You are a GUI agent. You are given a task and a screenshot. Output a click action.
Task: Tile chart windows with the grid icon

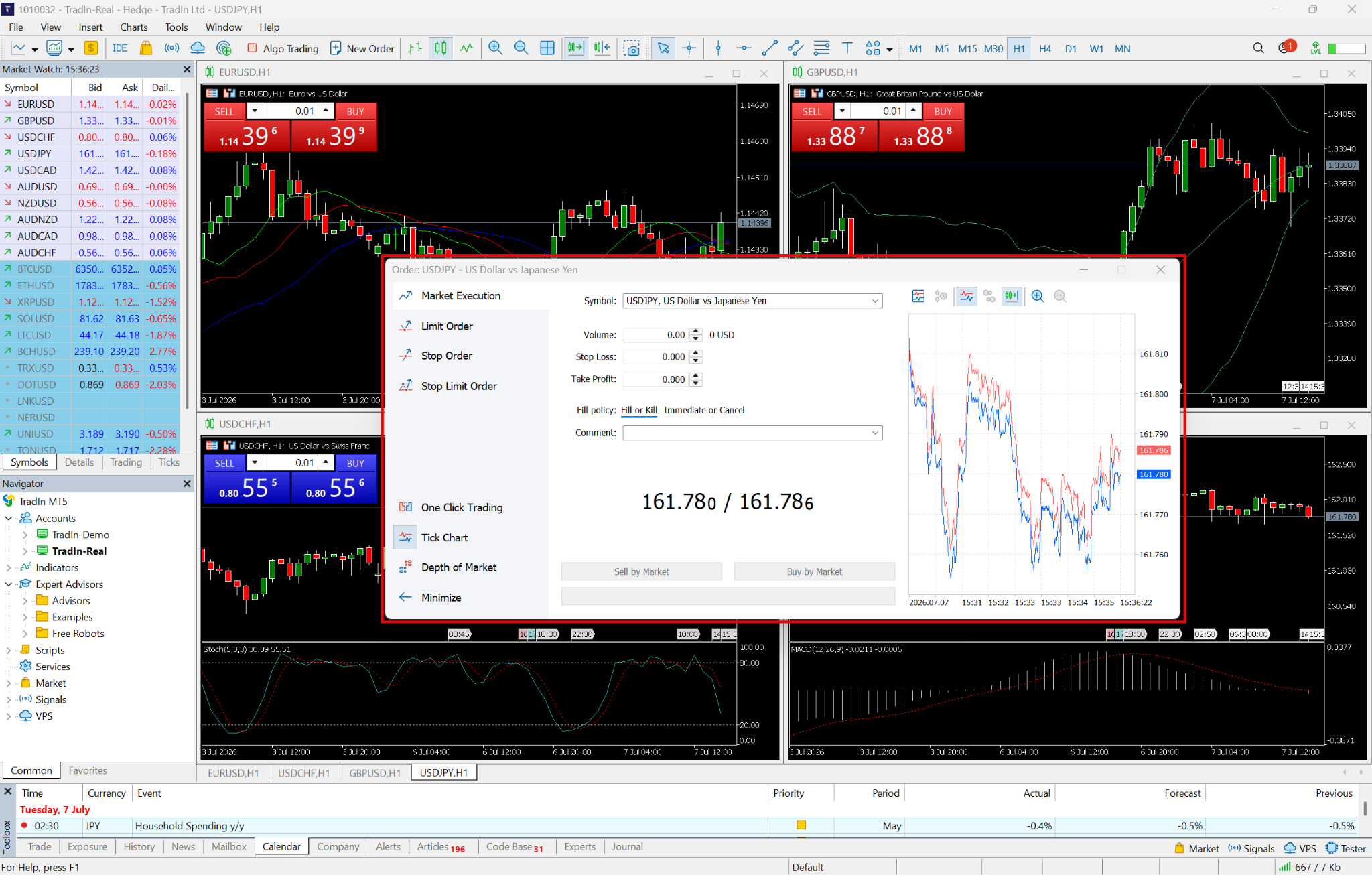tap(547, 48)
